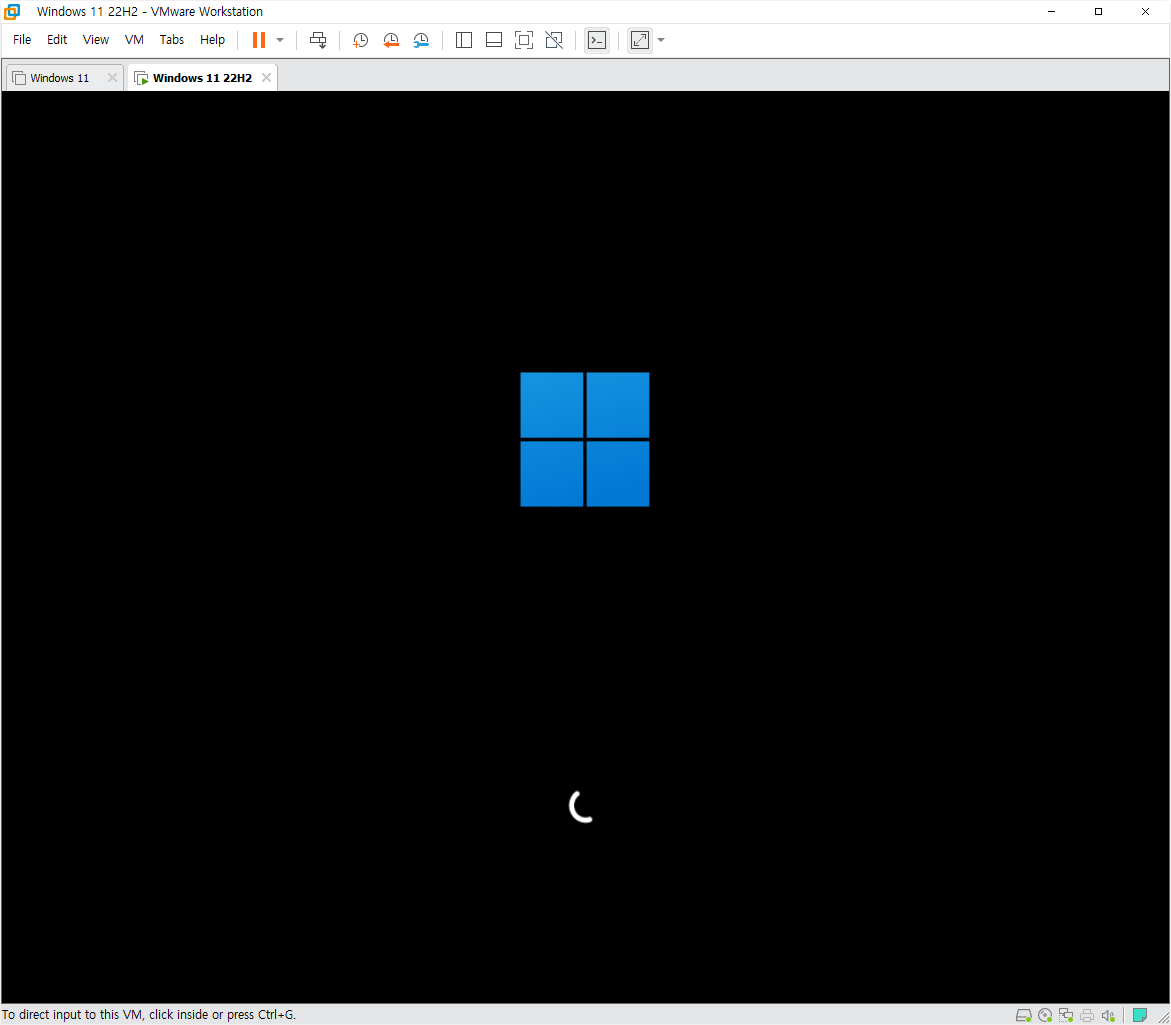Open the VM menu
1171x1025 pixels.
coord(134,40)
